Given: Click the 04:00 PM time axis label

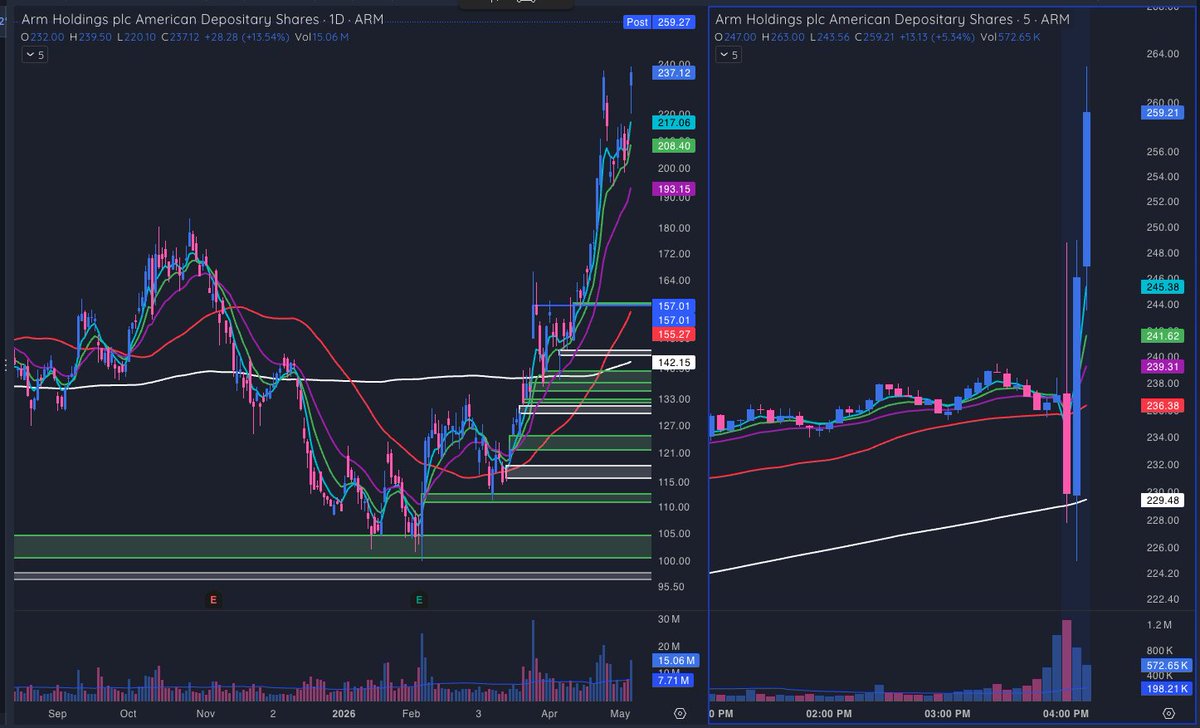Looking at the screenshot, I should coord(1066,715).
